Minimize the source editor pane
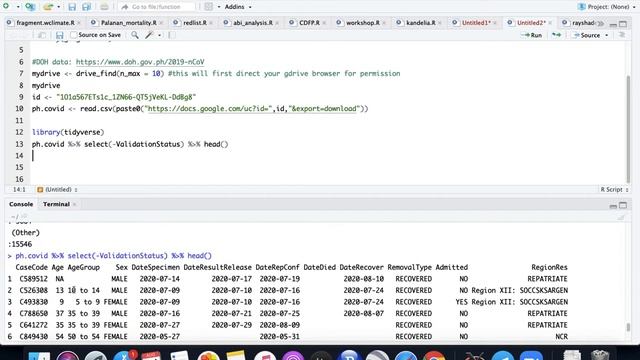 (613, 24)
